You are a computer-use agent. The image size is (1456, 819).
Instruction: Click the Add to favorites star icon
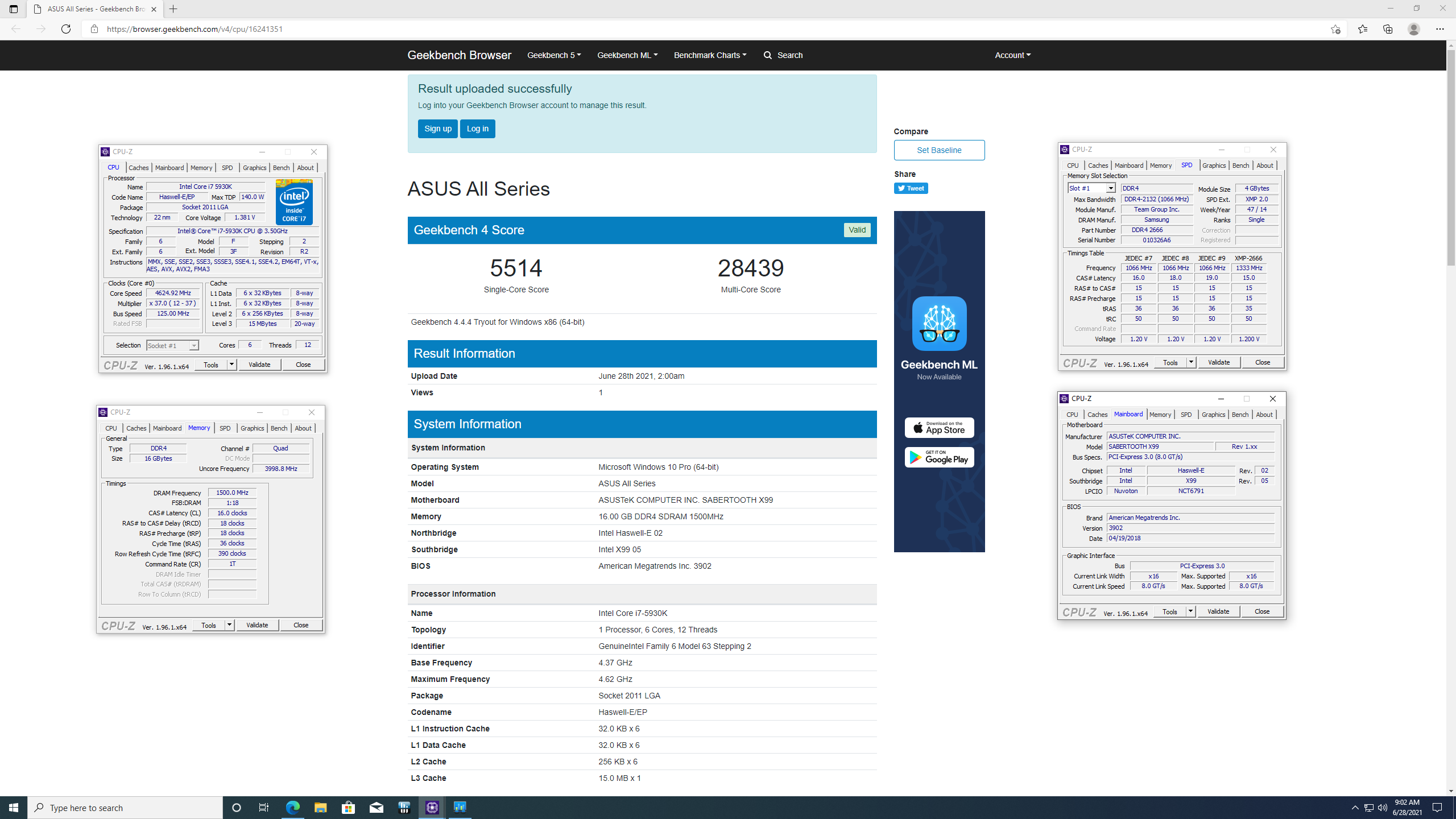1335,29
